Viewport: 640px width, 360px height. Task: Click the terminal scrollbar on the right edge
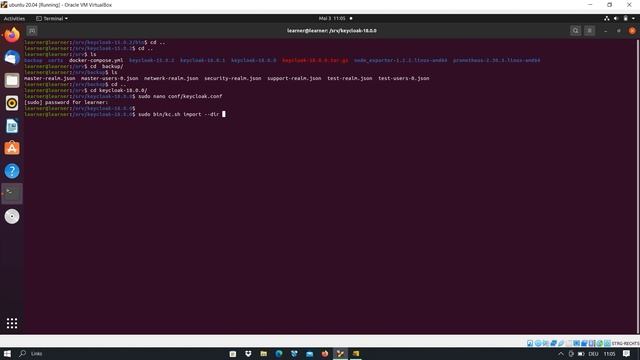tap(637, 186)
